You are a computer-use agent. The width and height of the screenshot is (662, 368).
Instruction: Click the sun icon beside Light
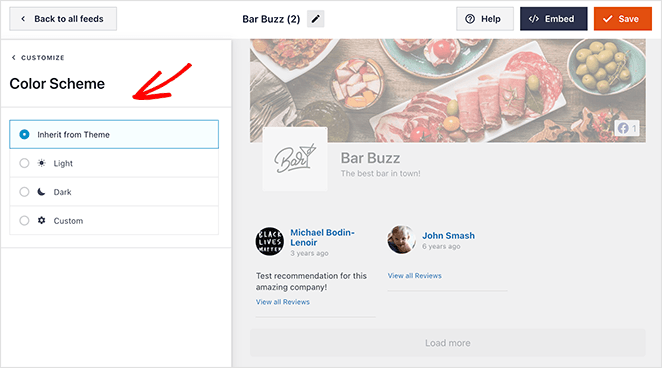41,163
